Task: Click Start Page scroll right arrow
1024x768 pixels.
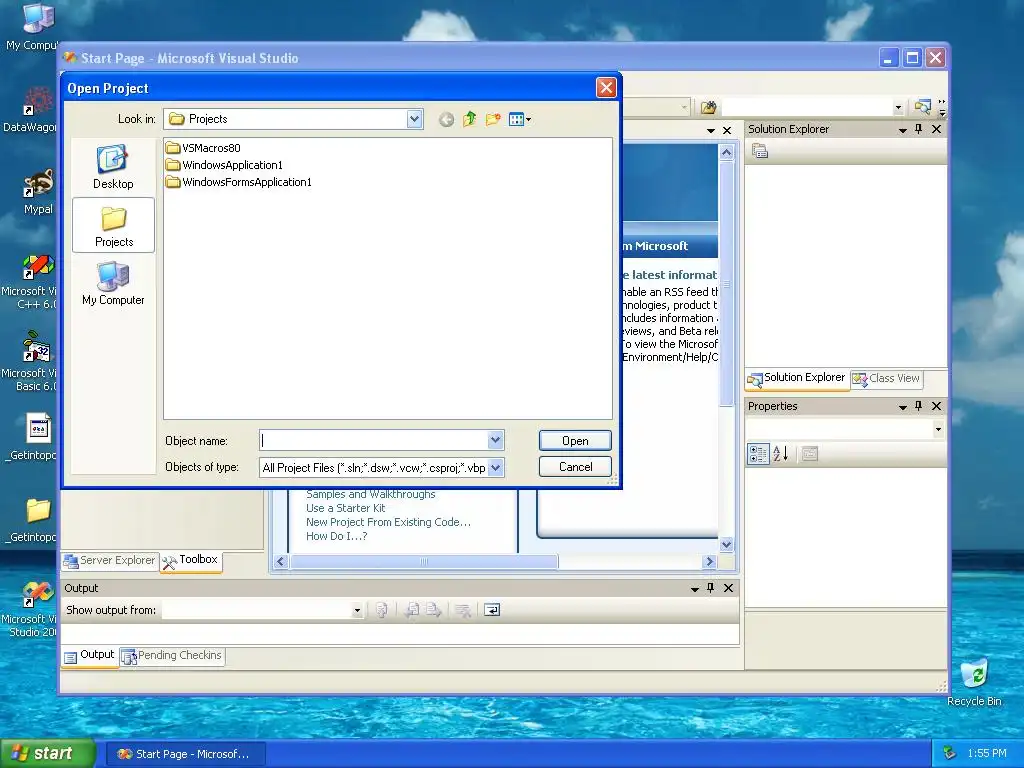Action: coord(709,562)
